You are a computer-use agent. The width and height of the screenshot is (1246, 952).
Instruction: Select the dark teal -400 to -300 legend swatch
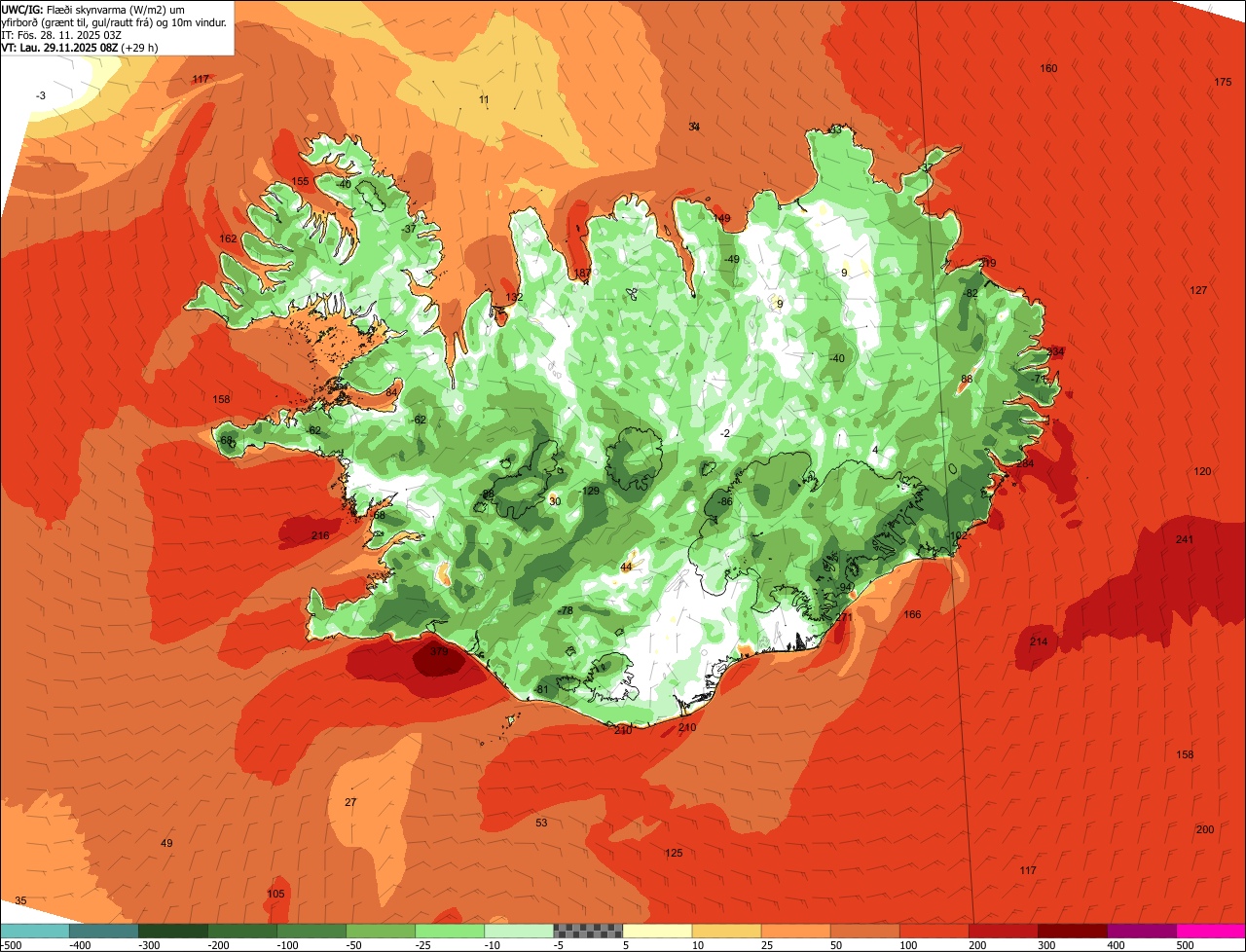[x=104, y=931]
